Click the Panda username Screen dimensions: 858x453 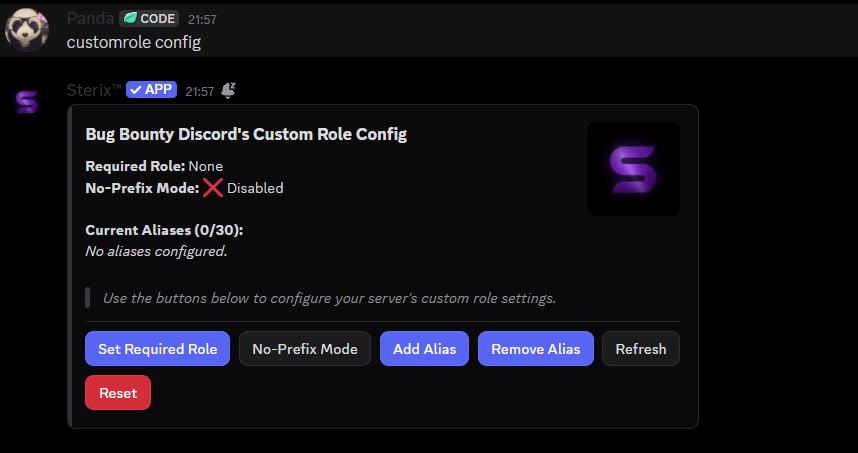point(90,19)
